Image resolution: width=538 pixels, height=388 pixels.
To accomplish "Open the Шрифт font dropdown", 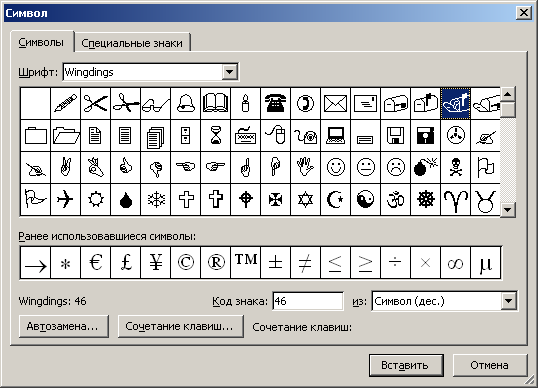I will tap(230, 72).
